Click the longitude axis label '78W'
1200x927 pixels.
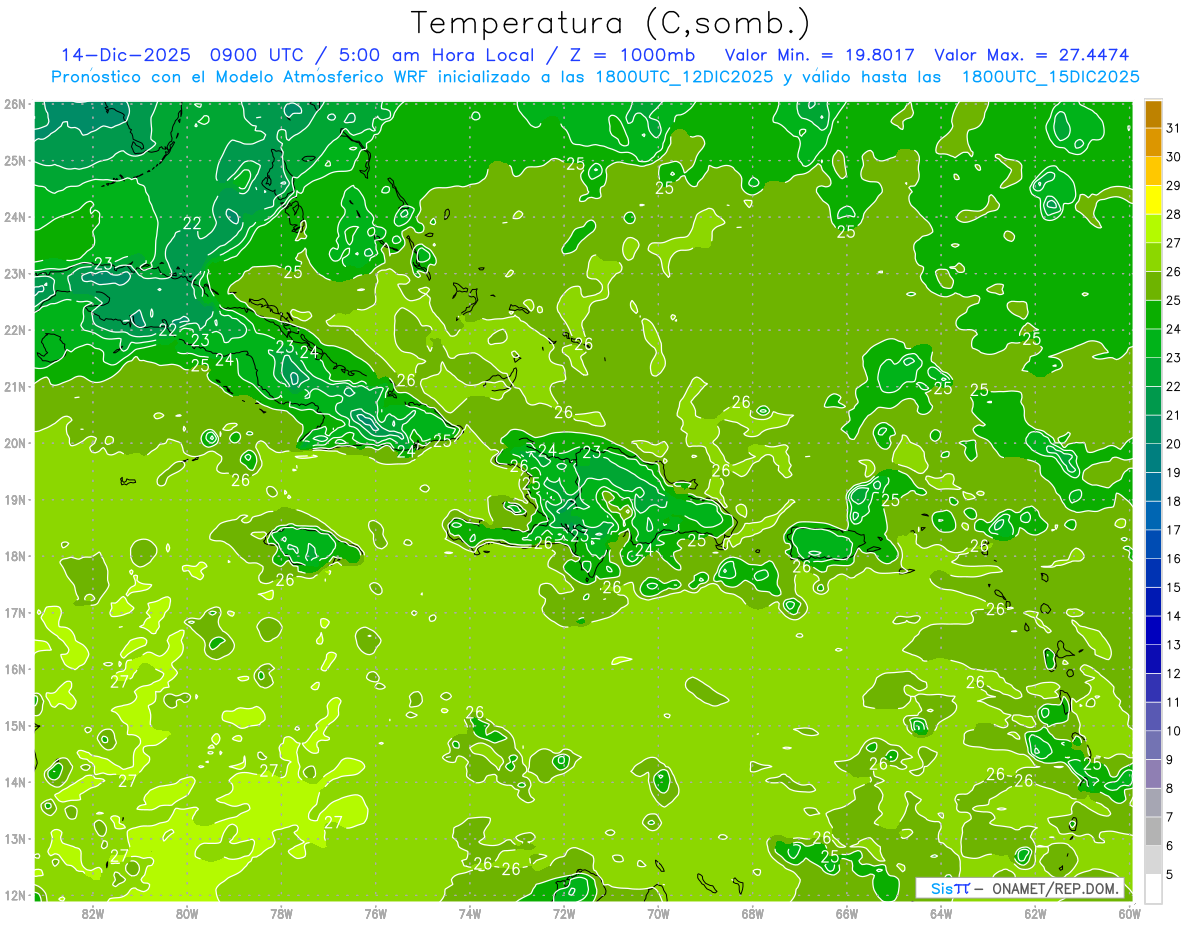(281, 912)
